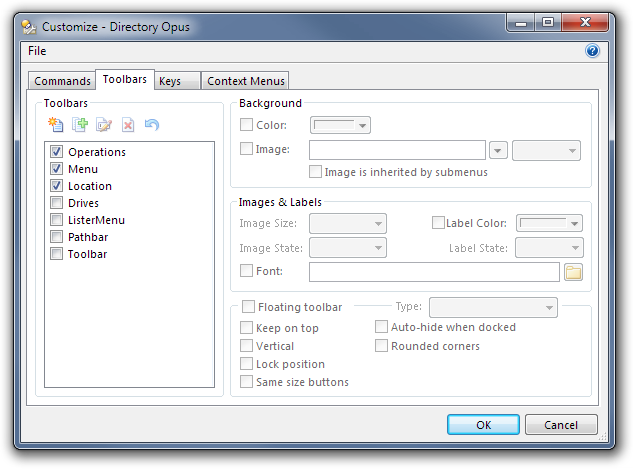The width and height of the screenshot is (633, 469).
Task: Click the New Toolbar icon
Action: click(x=56, y=124)
